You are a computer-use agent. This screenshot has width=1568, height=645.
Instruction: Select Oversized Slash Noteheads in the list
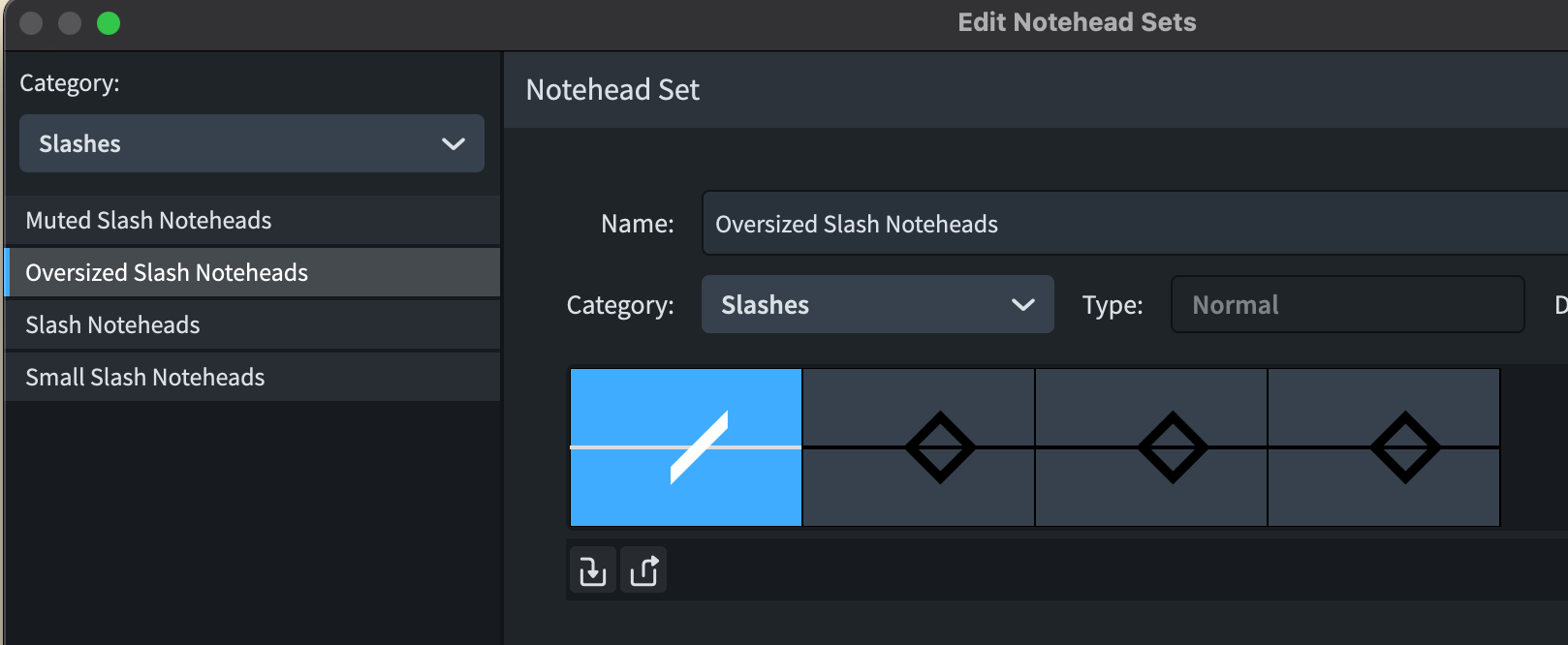pyautogui.click(x=167, y=272)
